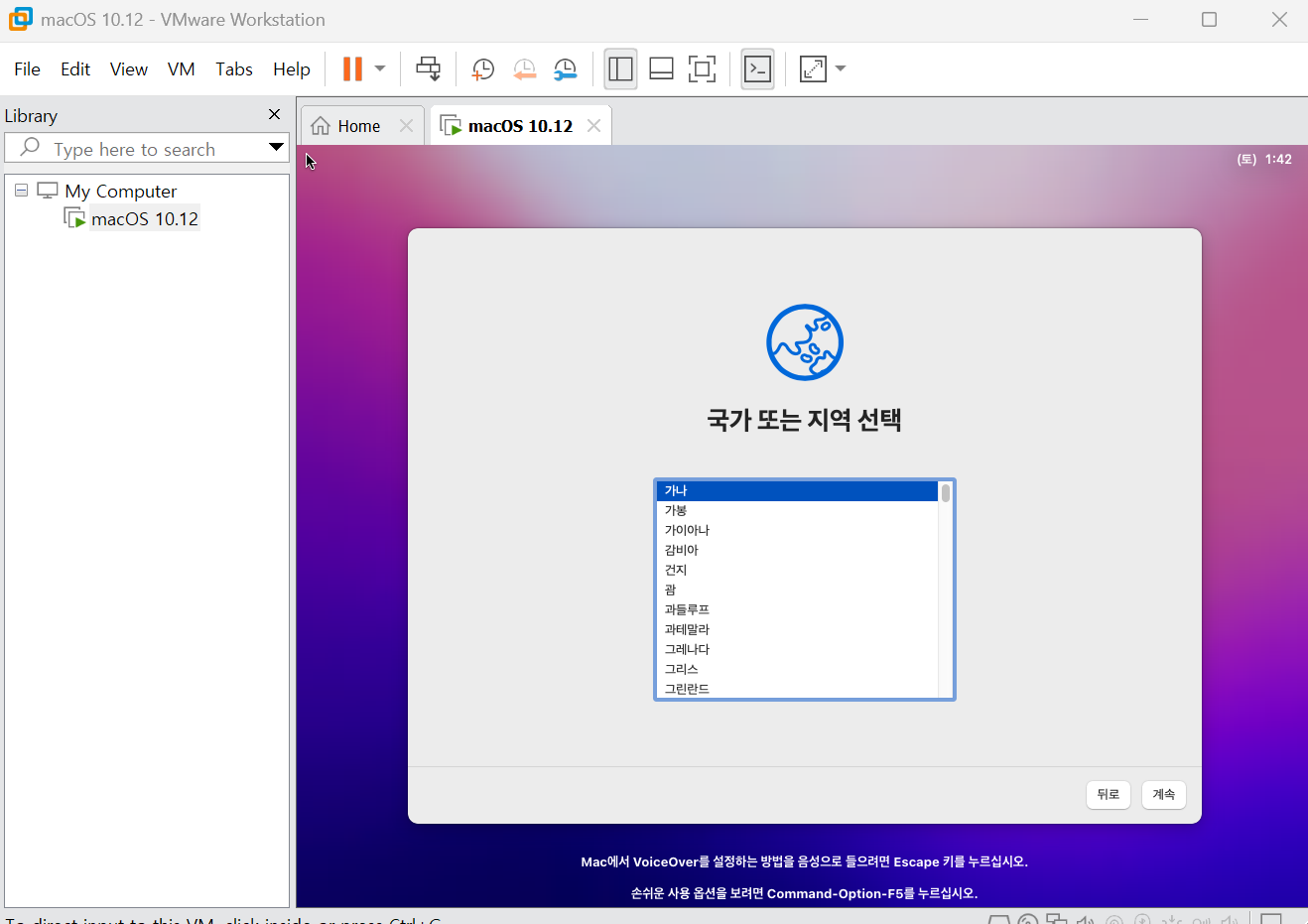Select 그리스 in the country list
Screen dimensions: 1308x924
coord(797,669)
